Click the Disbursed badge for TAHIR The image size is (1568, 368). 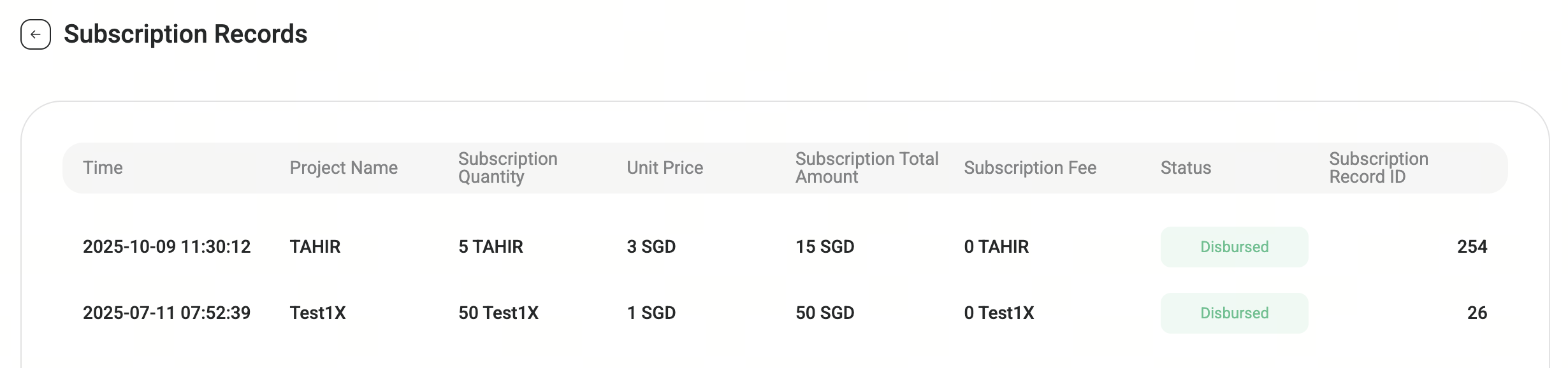point(1234,247)
